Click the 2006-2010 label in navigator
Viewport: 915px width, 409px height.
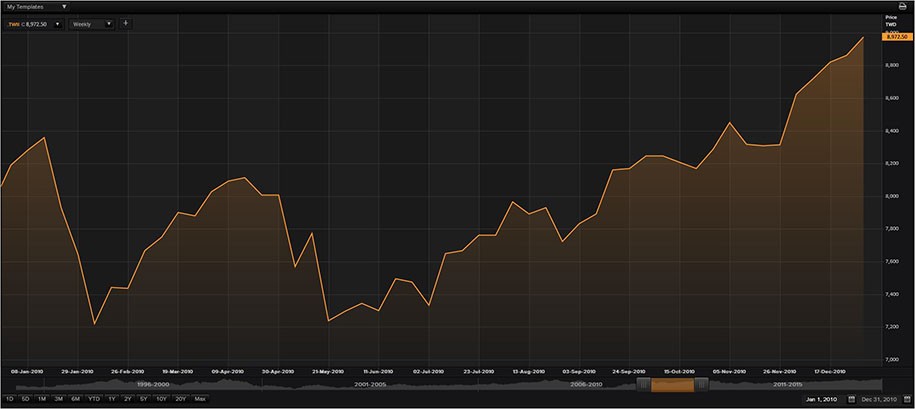click(586, 385)
